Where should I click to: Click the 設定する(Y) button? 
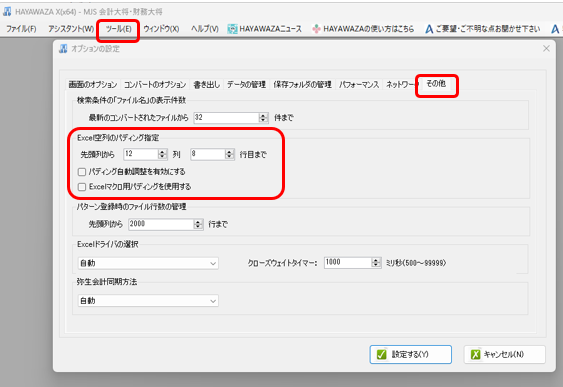pyautogui.click(x=411, y=354)
